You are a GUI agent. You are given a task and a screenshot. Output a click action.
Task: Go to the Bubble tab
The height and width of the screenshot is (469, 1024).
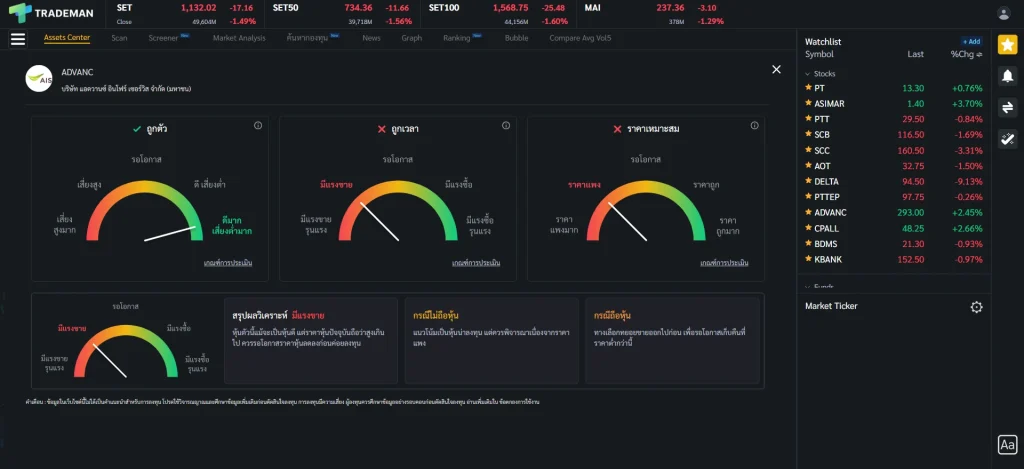(516, 38)
